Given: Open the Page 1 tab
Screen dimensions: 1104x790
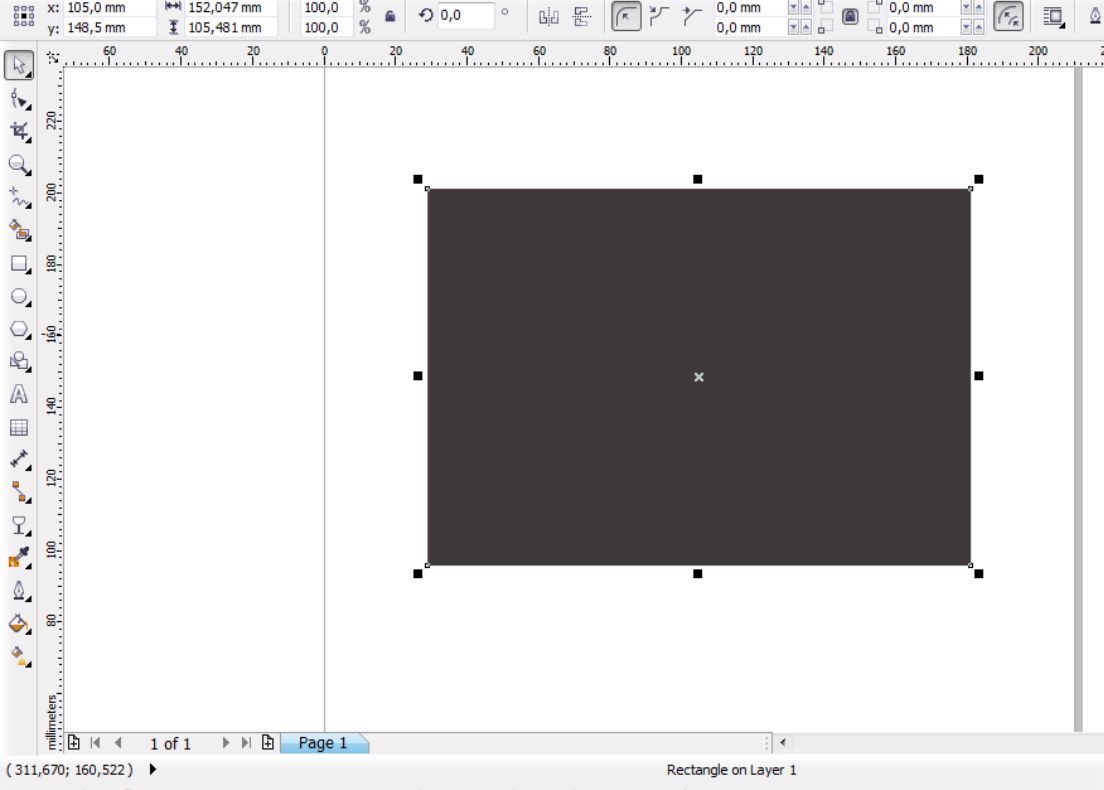Looking at the screenshot, I should (323, 743).
